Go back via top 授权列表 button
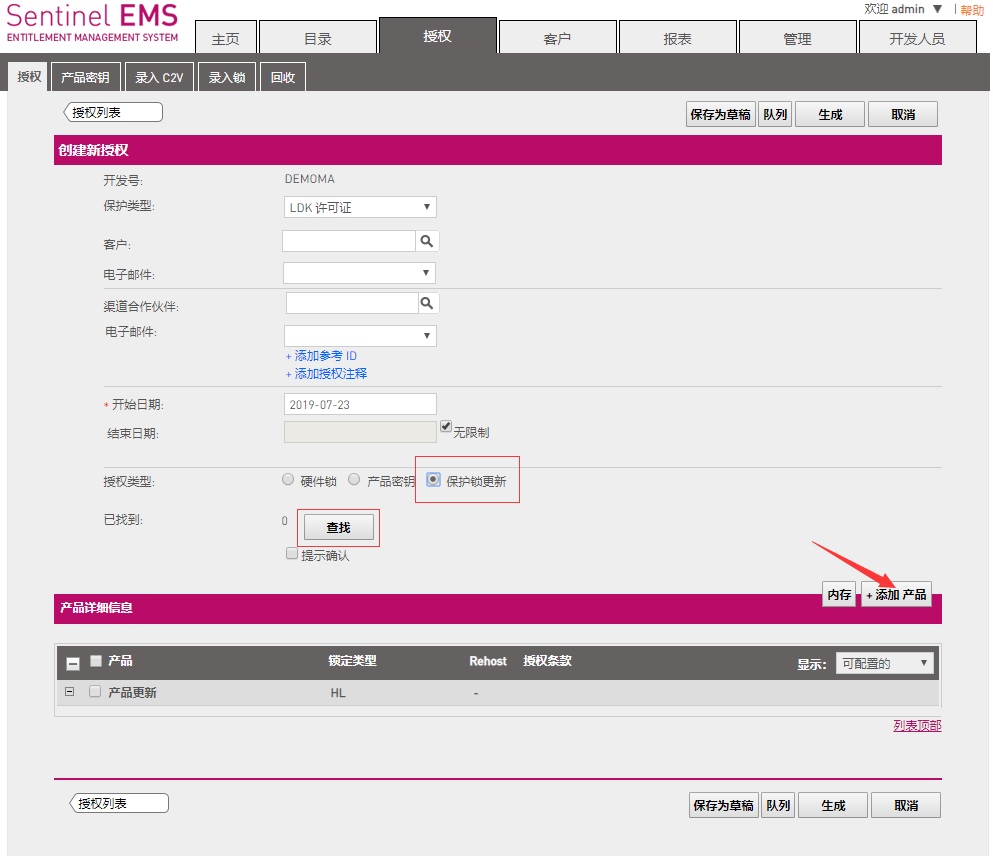The width and height of the screenshot is (993, 856). (x=113, y=113)
